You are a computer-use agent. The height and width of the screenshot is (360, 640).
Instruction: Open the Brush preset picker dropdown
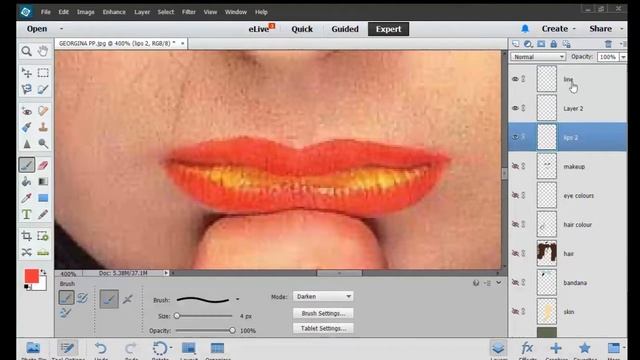pyautogui.click(x=238, y=300)
